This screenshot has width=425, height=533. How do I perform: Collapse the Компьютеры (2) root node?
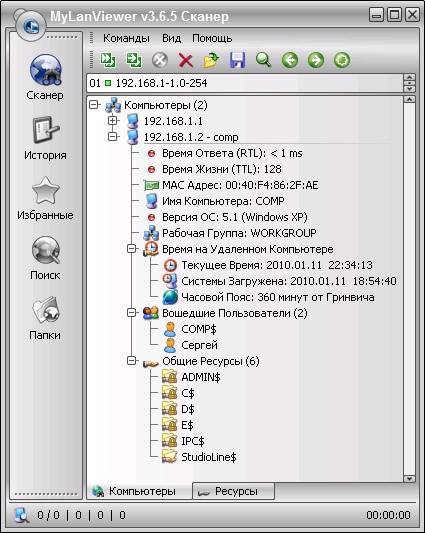tap(94, 105)
